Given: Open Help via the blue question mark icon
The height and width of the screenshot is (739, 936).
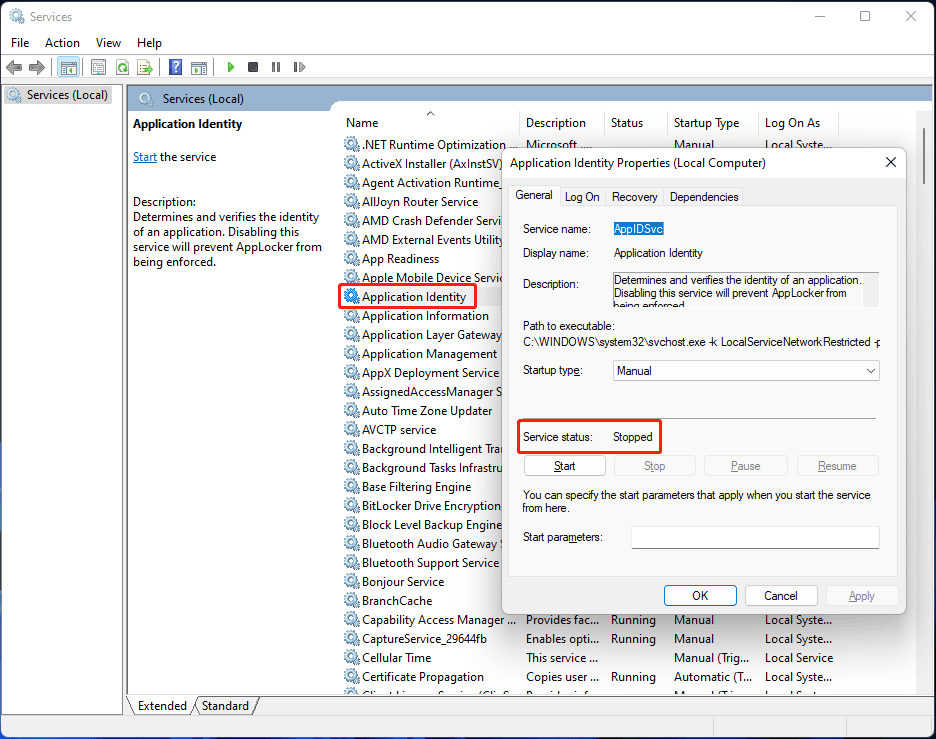Looking at the screenshot, I should point(175,67).
